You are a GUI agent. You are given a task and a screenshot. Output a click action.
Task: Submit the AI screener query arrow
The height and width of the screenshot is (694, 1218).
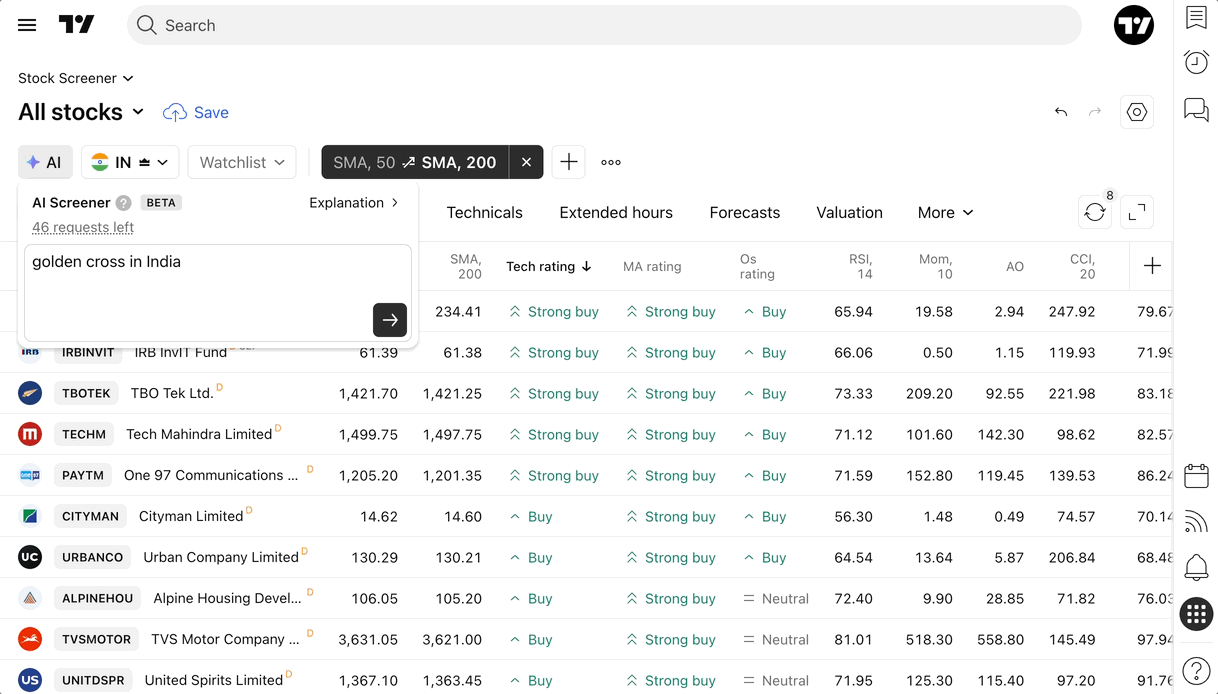(x=390, y=320)
